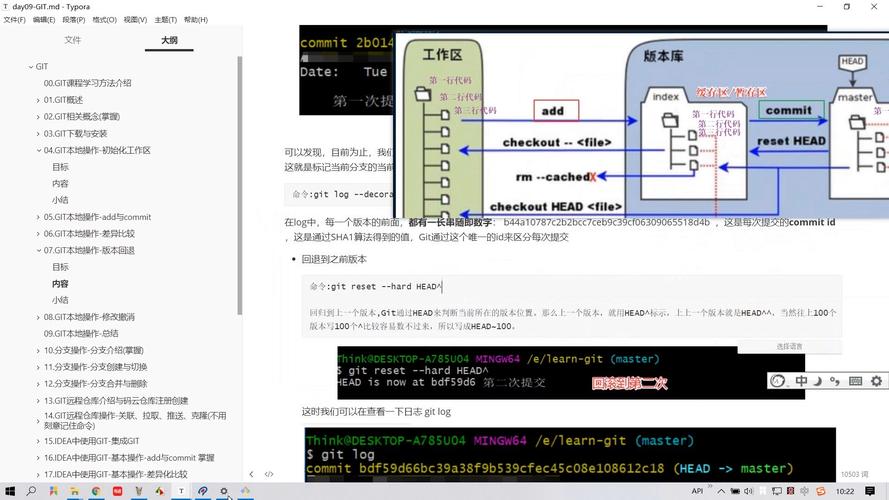Click the battery tray icon

[x=735, y=491]
